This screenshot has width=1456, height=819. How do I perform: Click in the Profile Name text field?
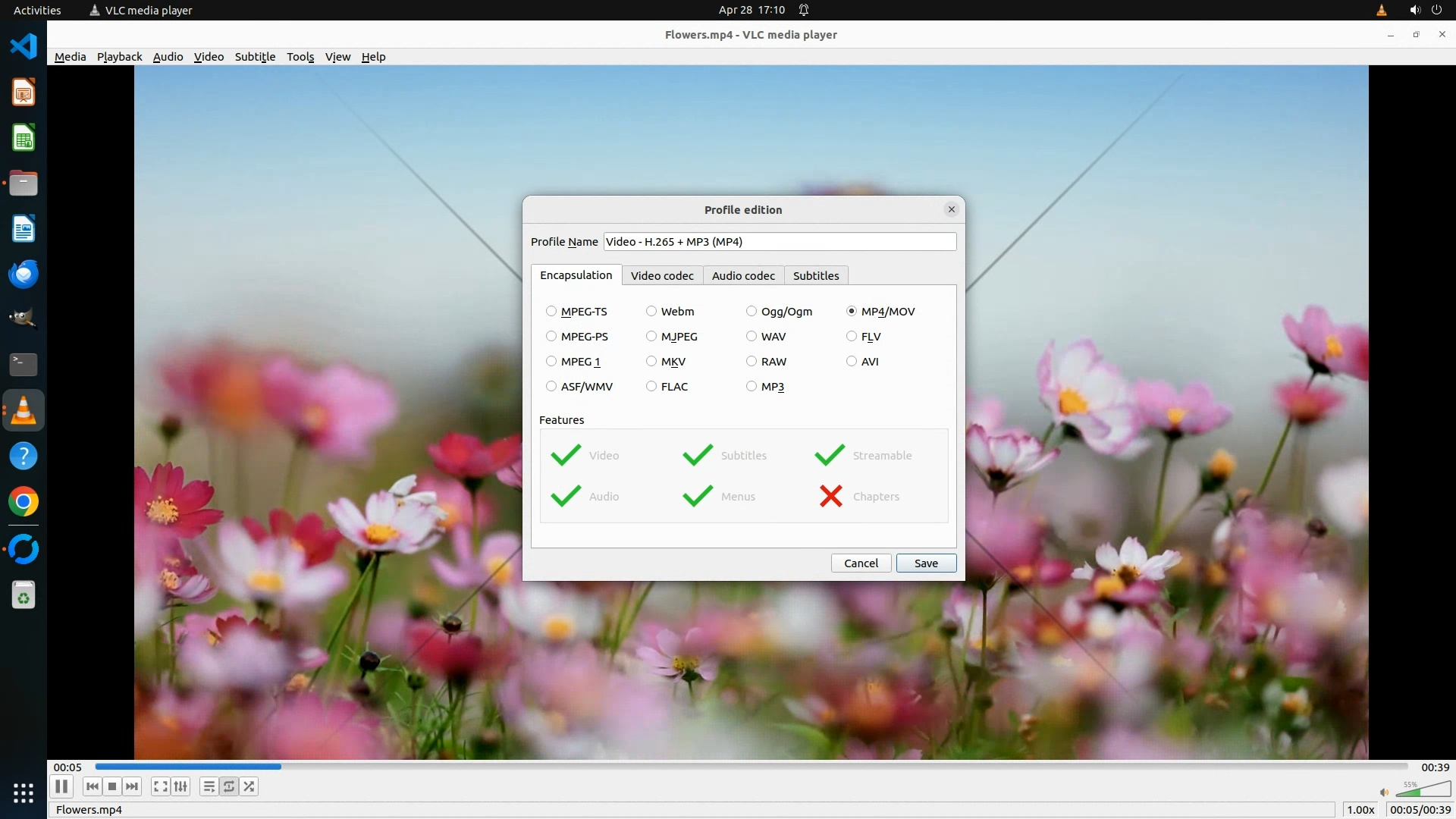pyautogui.click(x=780, y=242)
